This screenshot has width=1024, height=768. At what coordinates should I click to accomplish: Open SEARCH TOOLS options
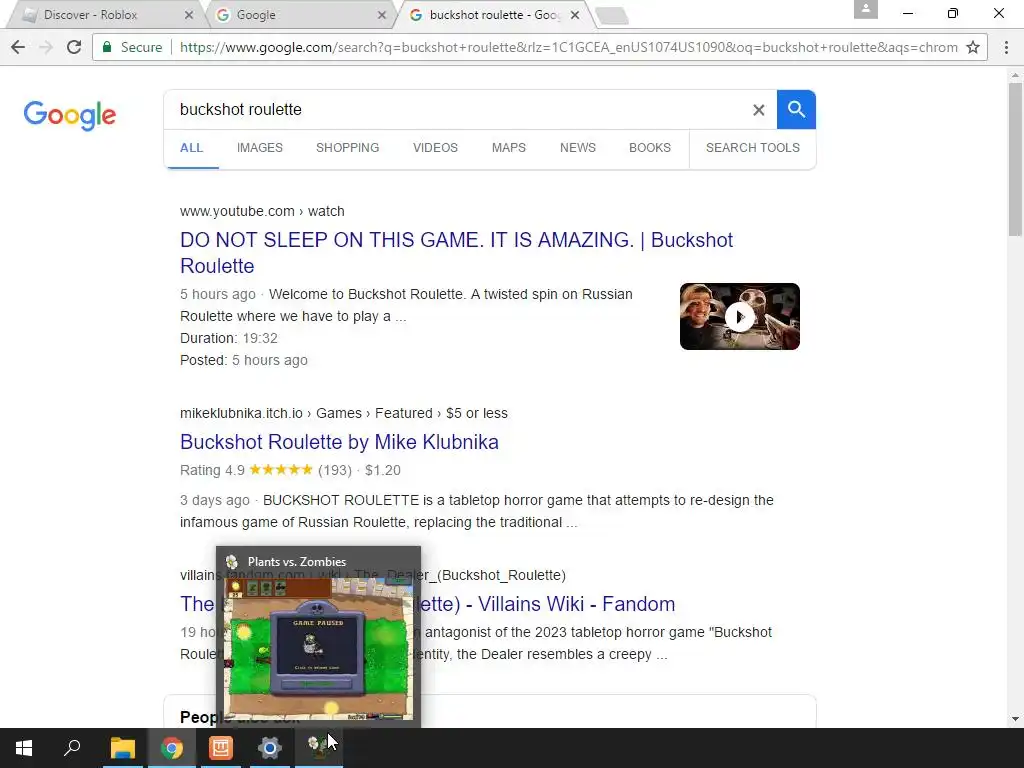(752, 148)
